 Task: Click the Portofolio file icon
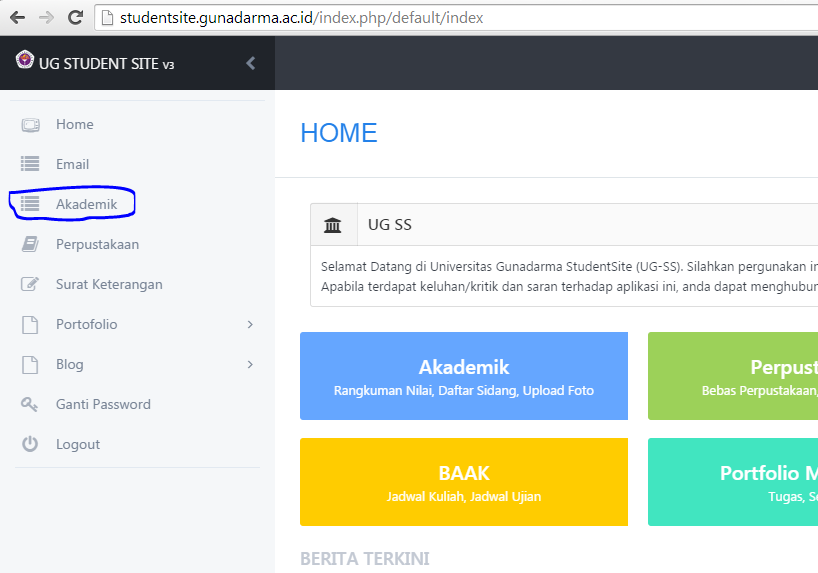click(x=30, y=324)
